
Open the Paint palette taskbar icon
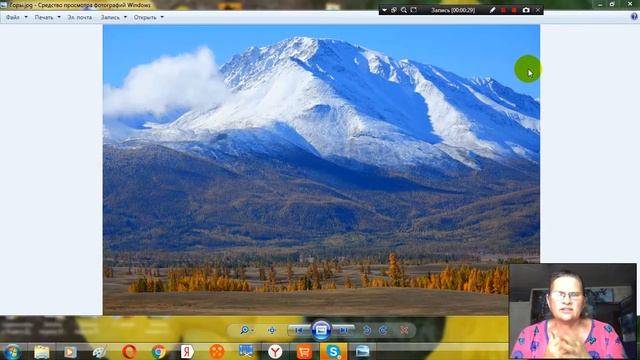point(99,351)
